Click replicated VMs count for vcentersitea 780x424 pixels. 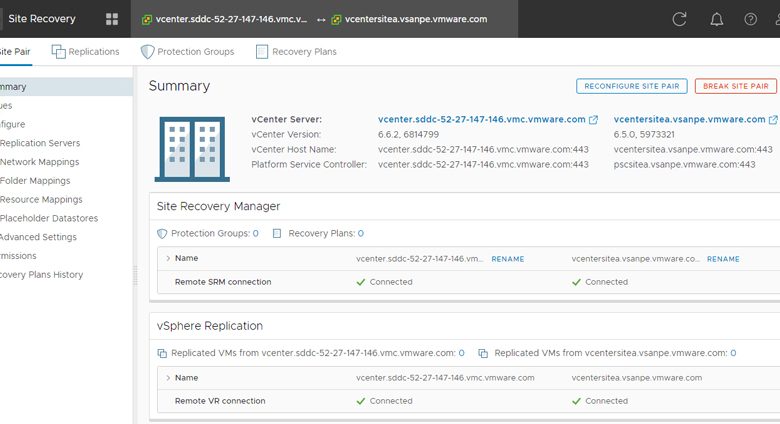(x=733, y=353)
